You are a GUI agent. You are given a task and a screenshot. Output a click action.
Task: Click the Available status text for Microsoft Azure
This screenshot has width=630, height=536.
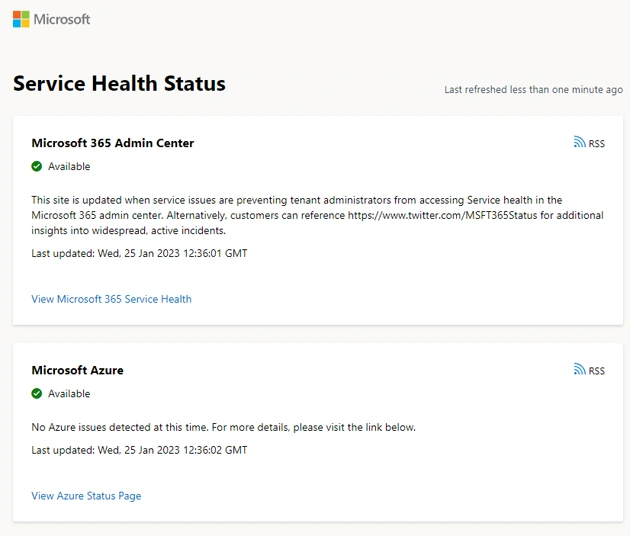tap(69, 394)
